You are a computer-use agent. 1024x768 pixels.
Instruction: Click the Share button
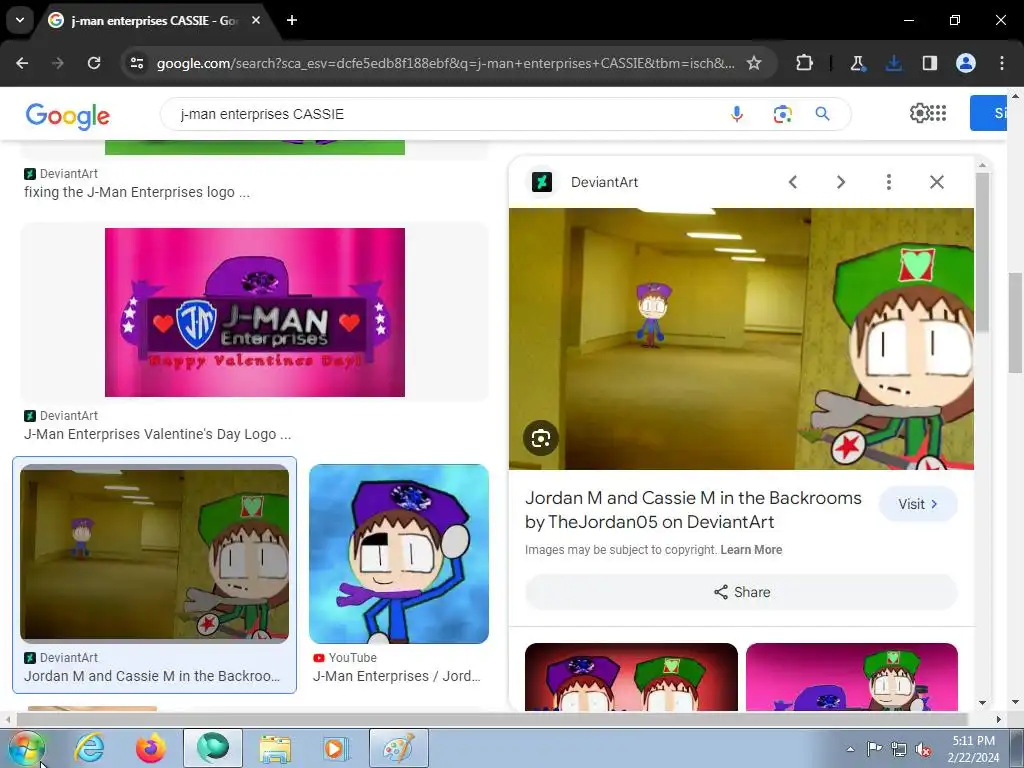point(741,592)
